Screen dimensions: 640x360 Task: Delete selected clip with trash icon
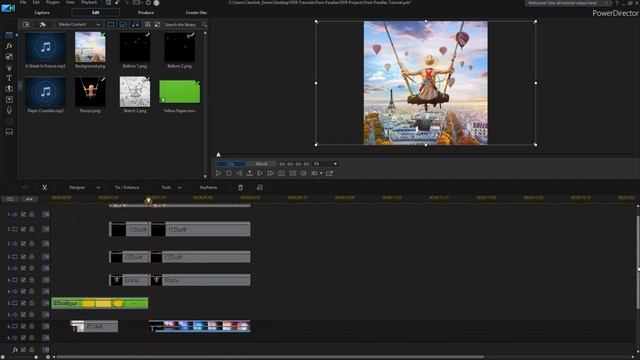(240, 187)
